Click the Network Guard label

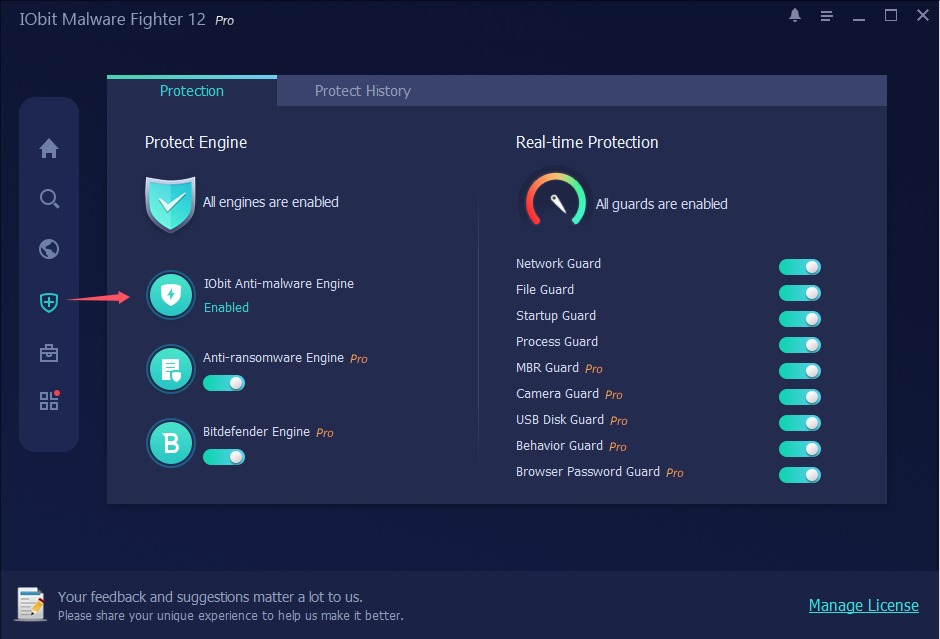pos(558,264)
